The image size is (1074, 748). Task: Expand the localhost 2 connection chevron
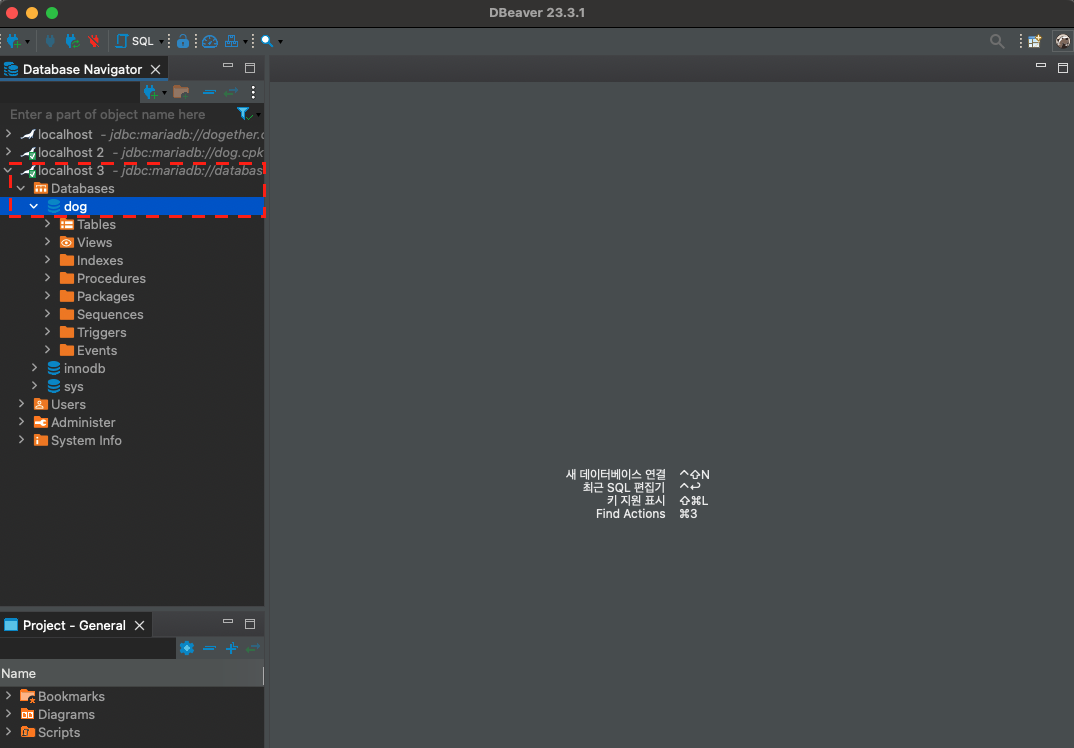[8, 151]
